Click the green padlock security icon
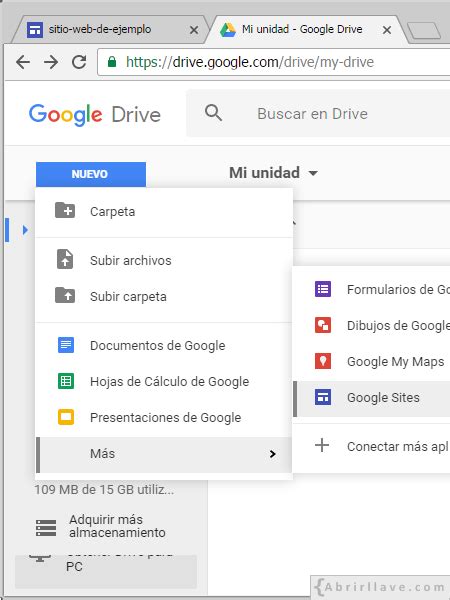 [x=112, y=62]
